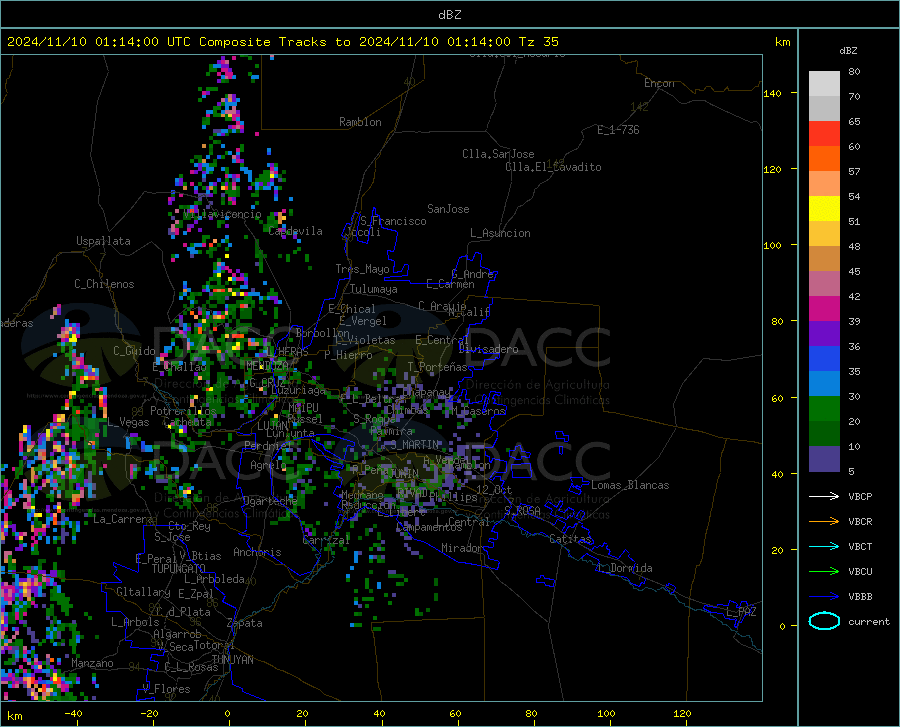Viewport: 900px width, 727px height.
Task: Select the yellow 51 dBZ color swatch
Action: click(x=824, y=209)
